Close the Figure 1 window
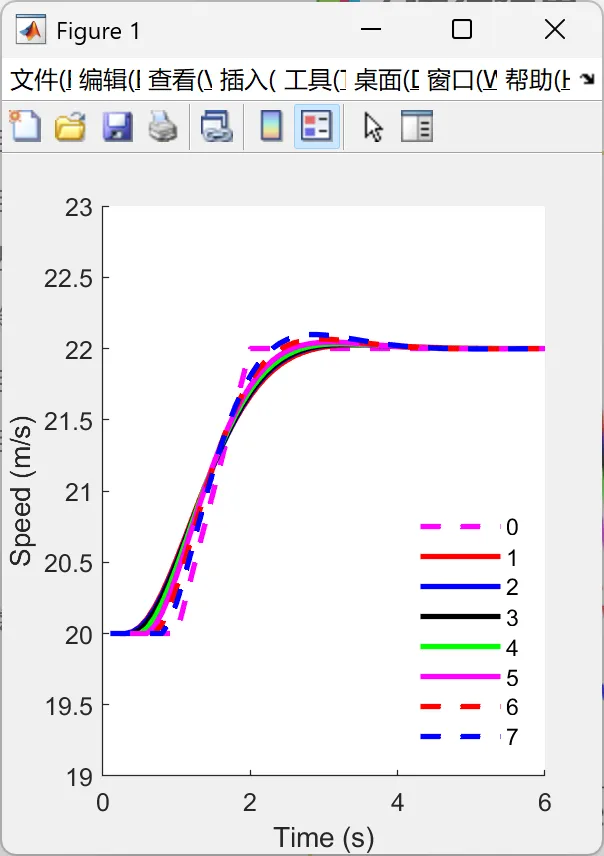The width and height of the screenshot is (604, 856). [x=555, y=29]
